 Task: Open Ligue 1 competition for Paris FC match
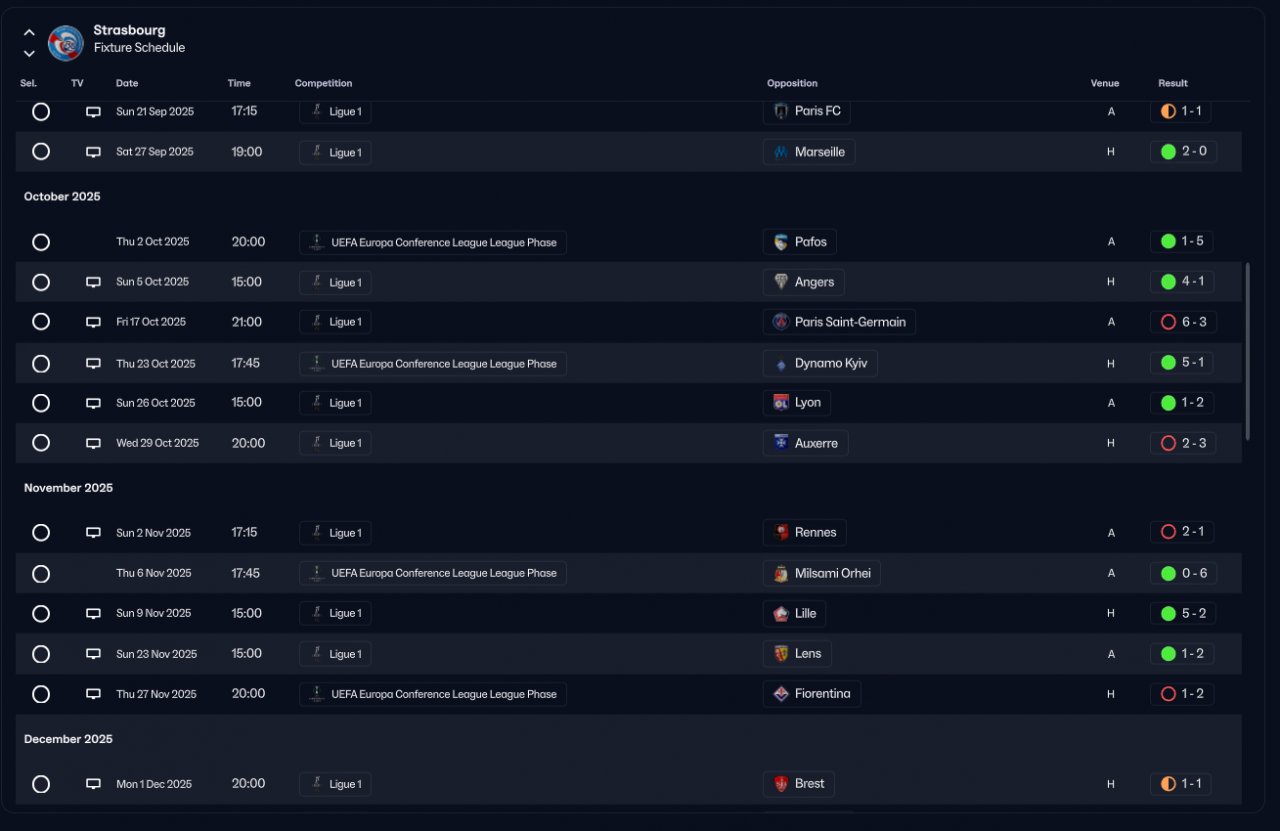point(335,111)
